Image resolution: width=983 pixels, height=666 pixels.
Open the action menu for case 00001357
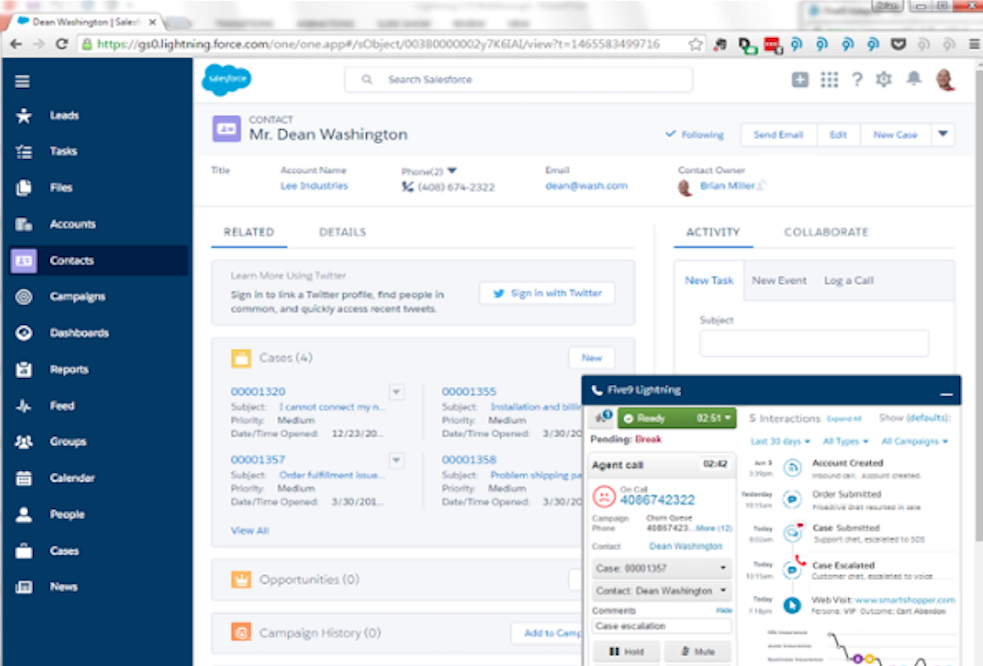pyautogui.click(x=396, y=460)
